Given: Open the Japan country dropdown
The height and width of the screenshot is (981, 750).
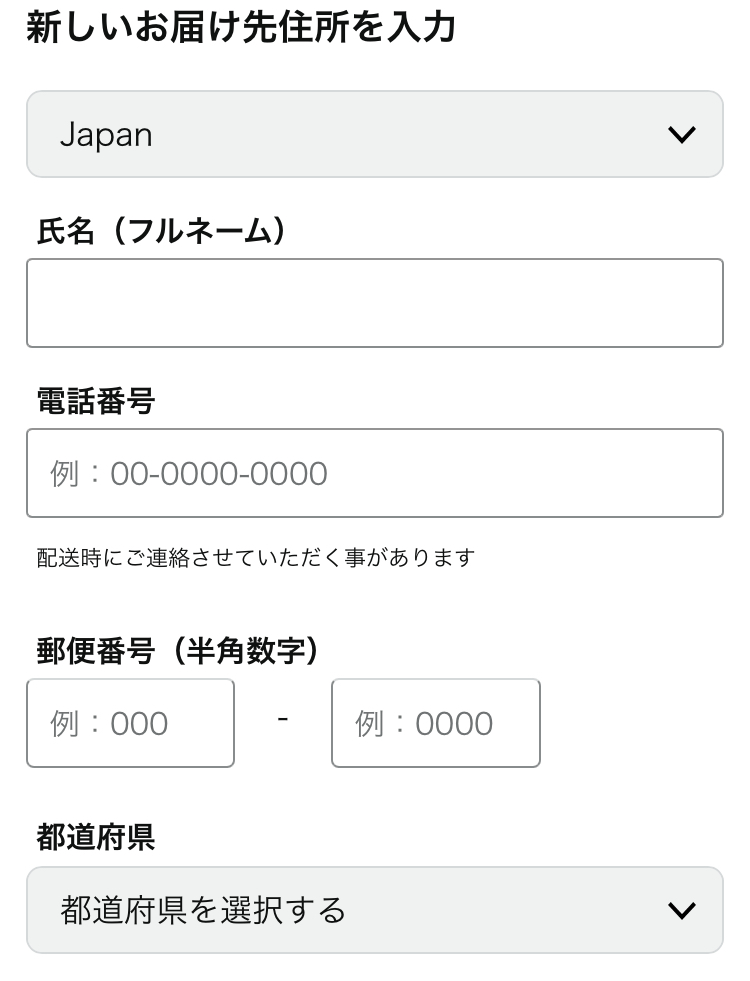Looking at the screenshot, I should 374,134.
